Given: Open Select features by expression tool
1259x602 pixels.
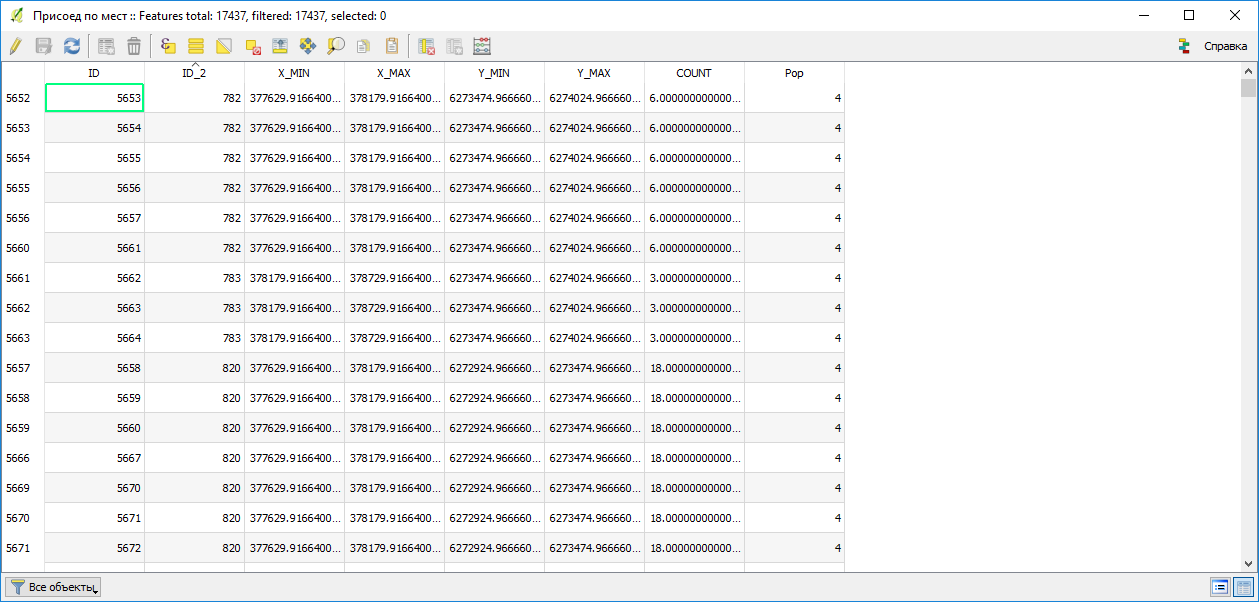Looking at the screenshot, I should (x=168, y=46).
